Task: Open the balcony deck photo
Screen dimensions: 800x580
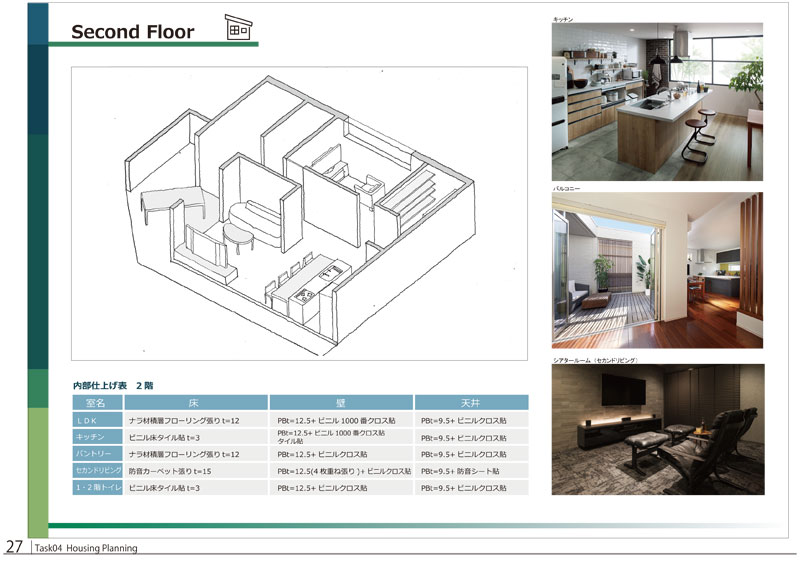Action: [x=657, y=270]
